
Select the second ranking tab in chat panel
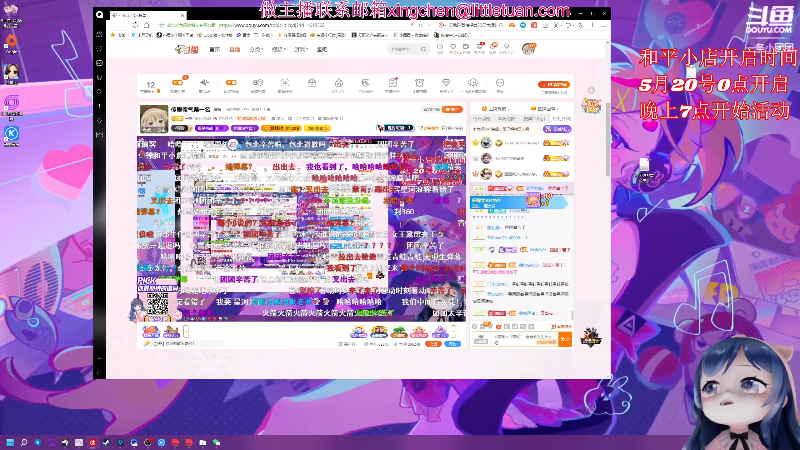click(507, 119)
